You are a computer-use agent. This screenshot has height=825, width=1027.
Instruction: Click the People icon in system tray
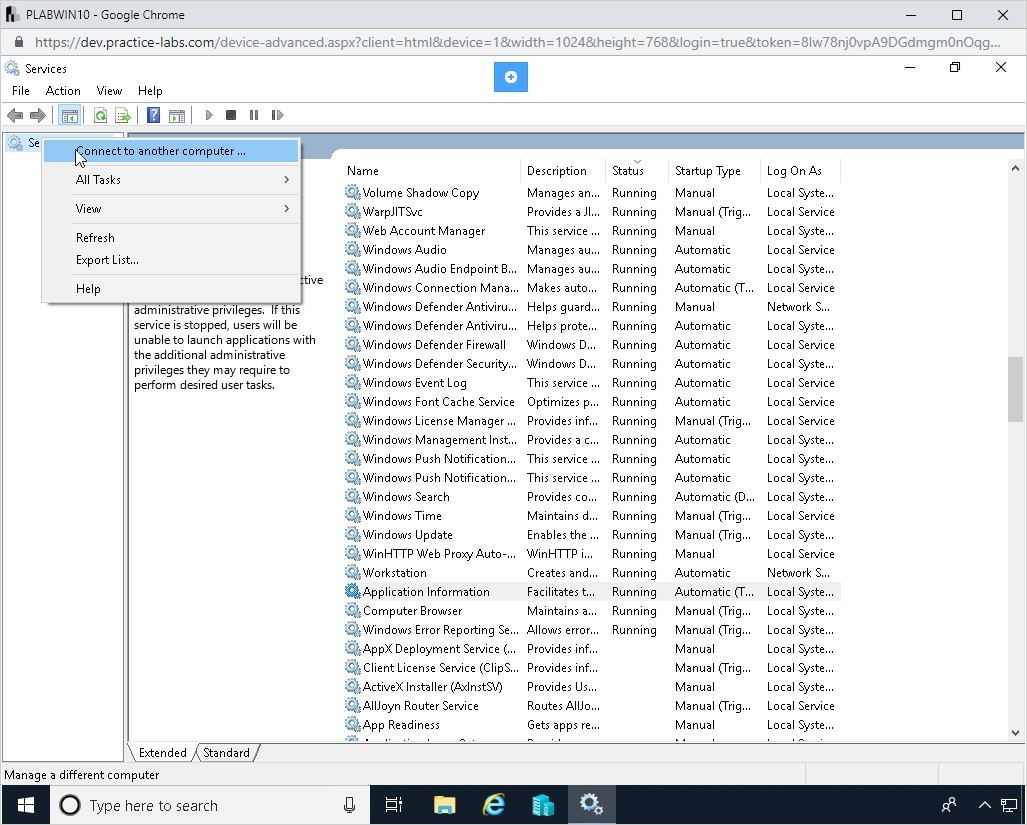(949, 805)
